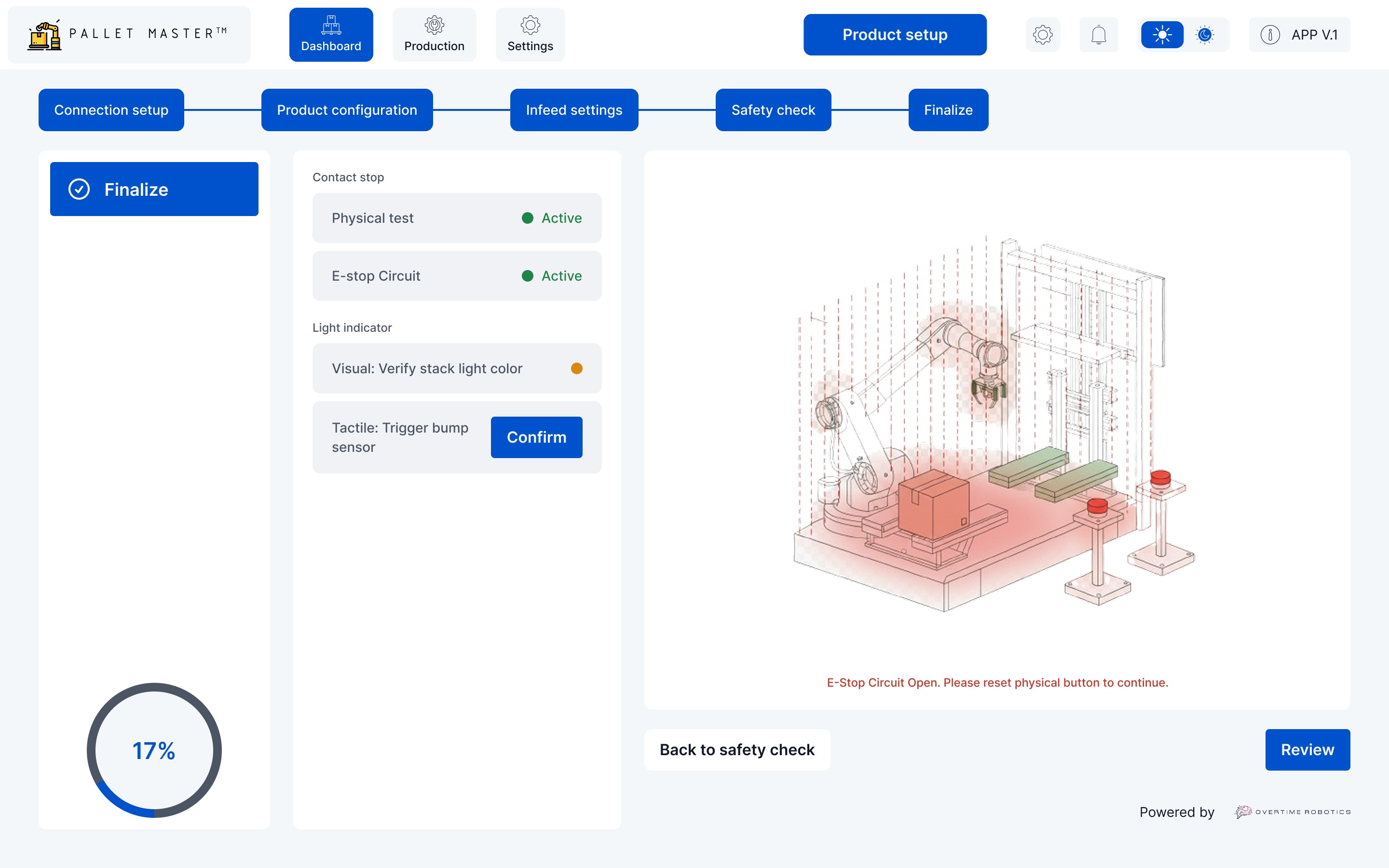Click the 17% circular progress indicator

pyautogui.click(x=154, y=750)
